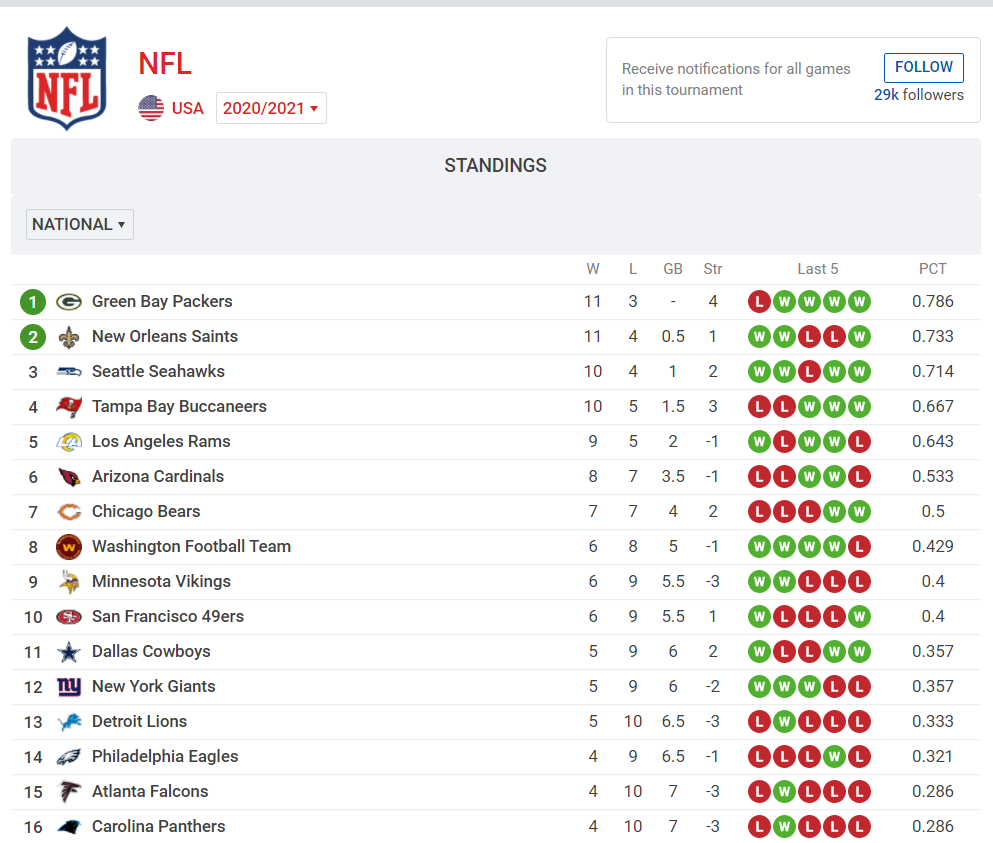Screen dimensions: 993x843
Task: Open the Dallas Cowboys team link
Action: (151, 652)
